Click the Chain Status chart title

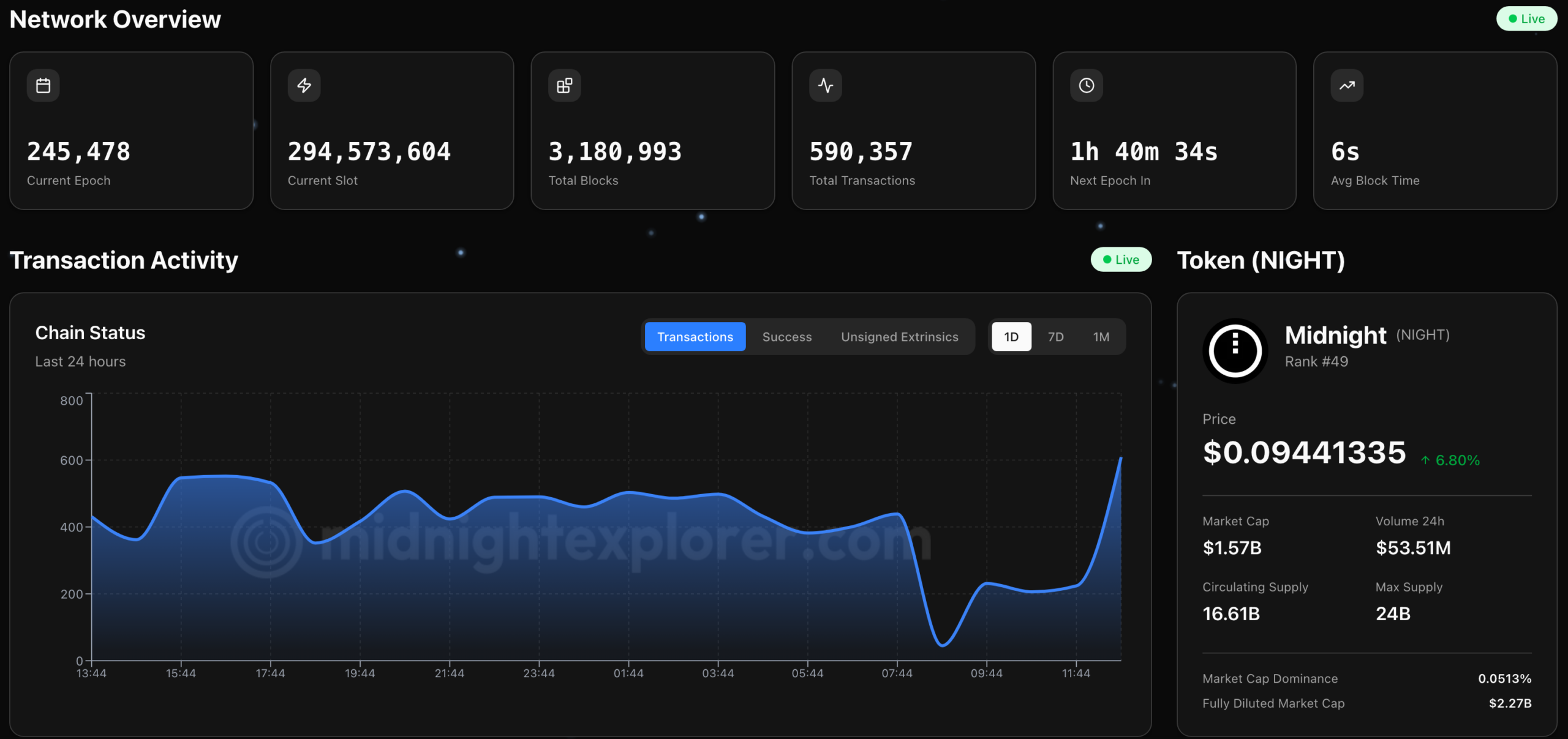click(x=90, y=333)
